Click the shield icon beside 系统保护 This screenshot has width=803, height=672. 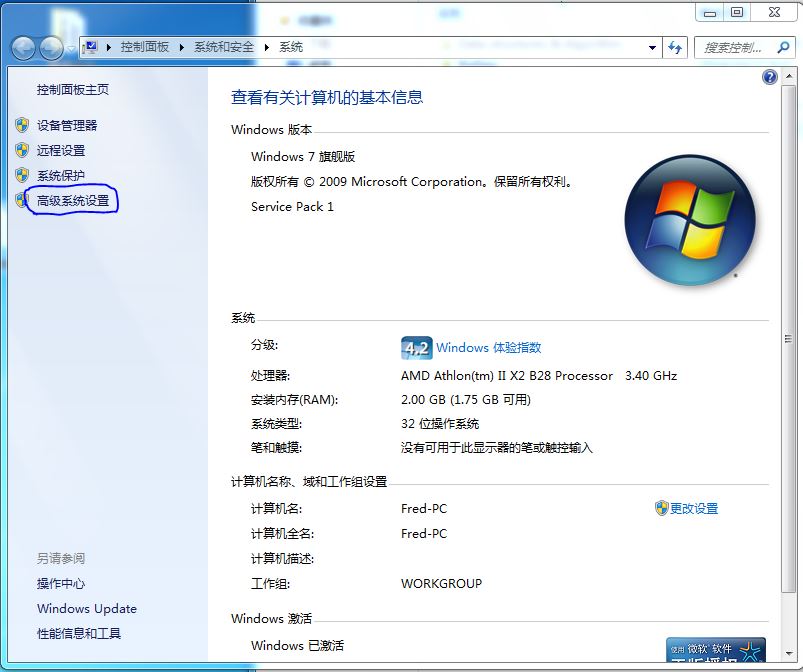pyautogui.click(x=22, y=175)
